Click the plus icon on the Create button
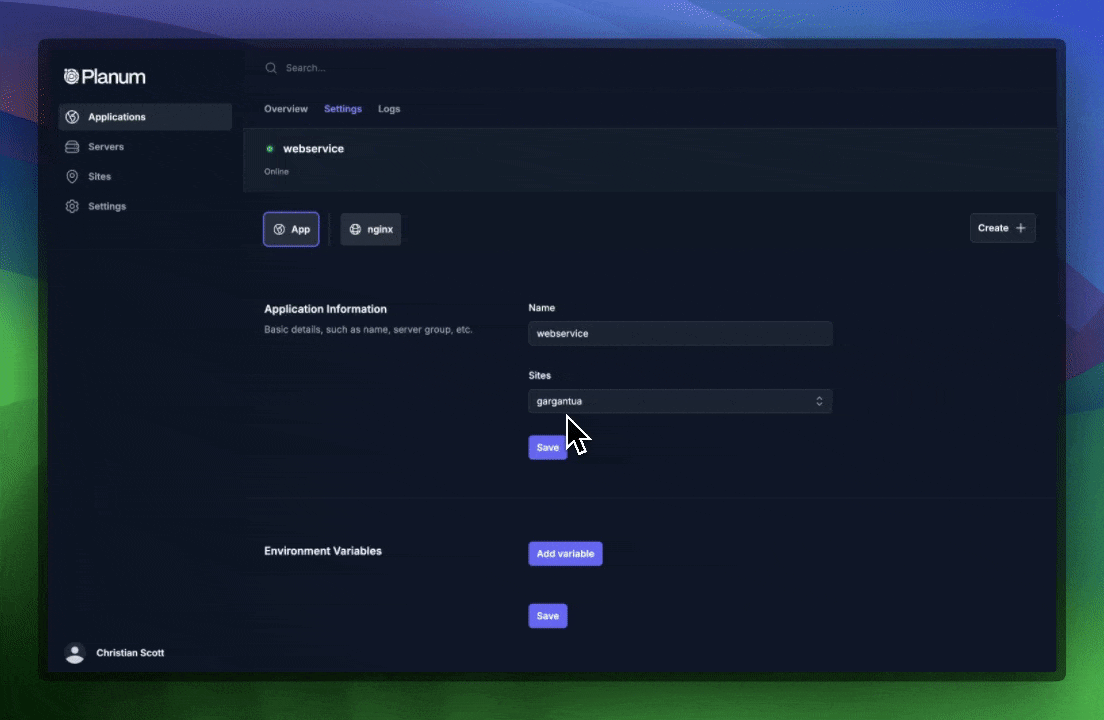 tap(1019, 227)
